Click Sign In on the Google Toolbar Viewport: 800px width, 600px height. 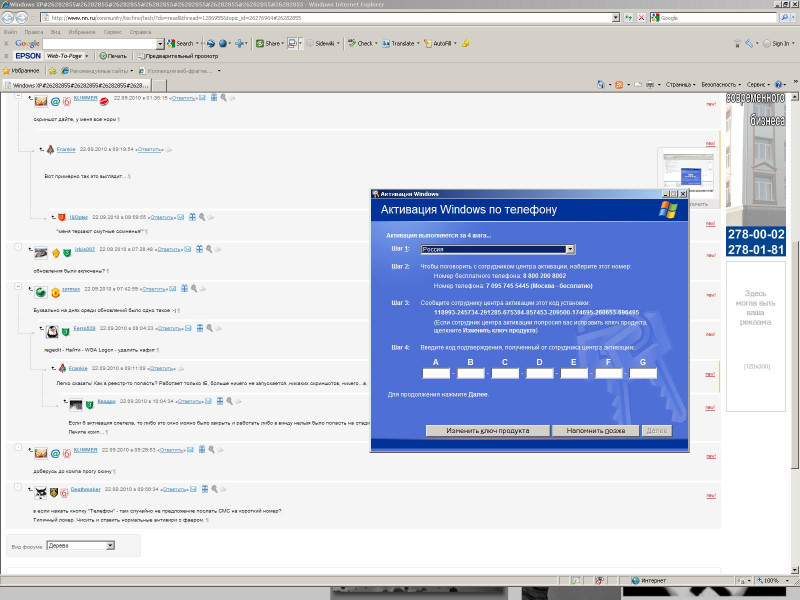click(x=776, y=43)
